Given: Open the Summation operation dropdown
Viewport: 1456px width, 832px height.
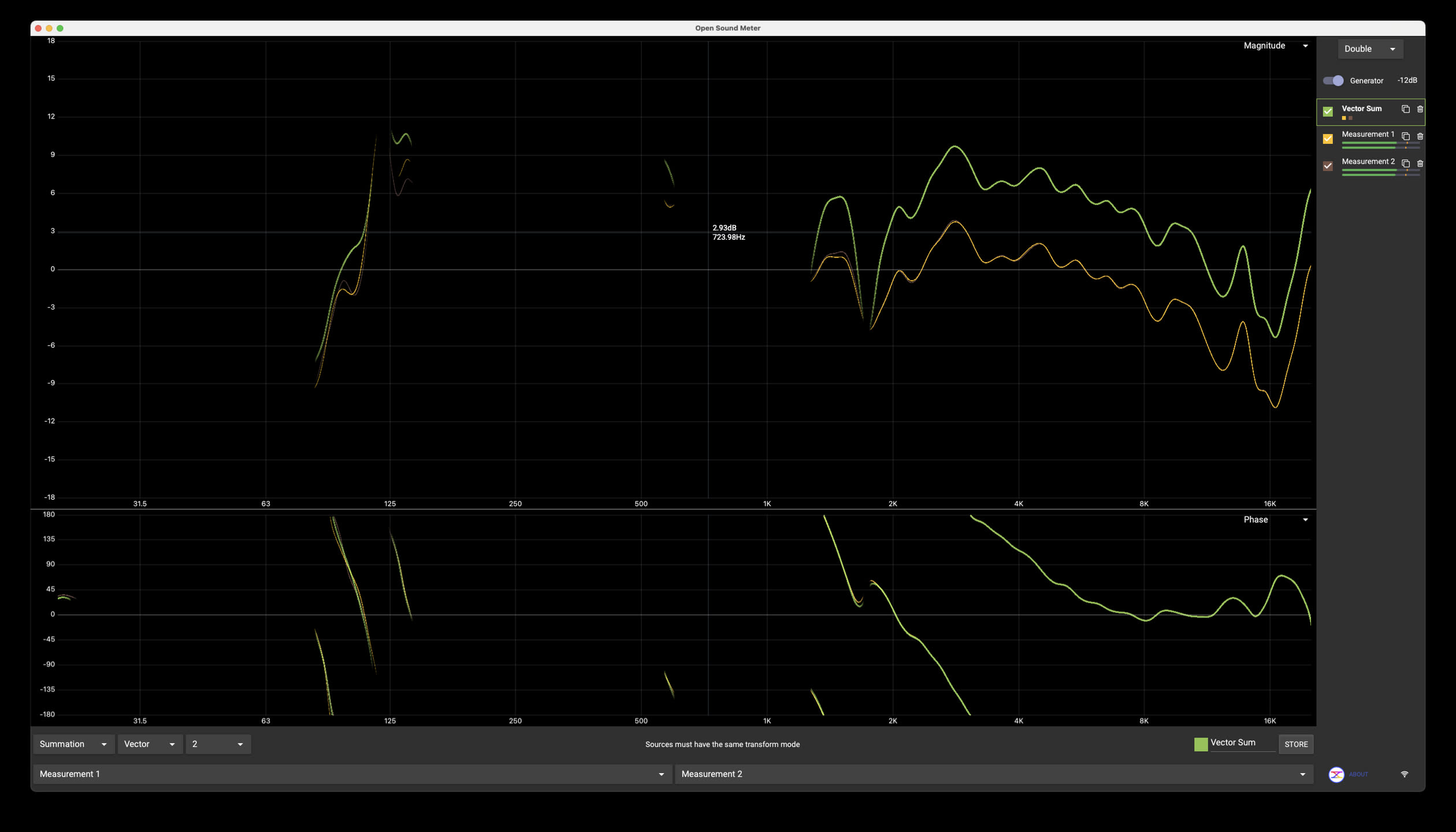Looking at the screenshot, I should [73, 744].
